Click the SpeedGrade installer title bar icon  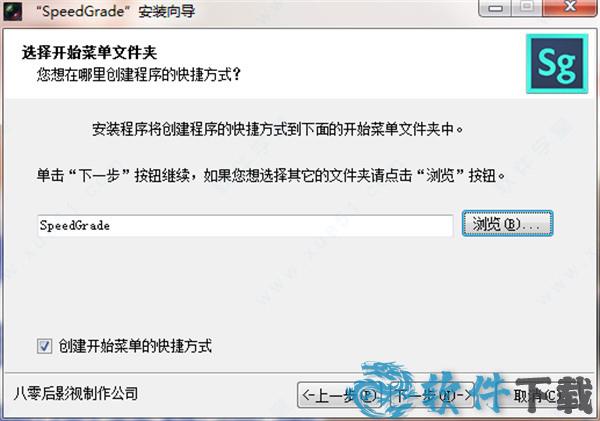[x=12, y=11]
